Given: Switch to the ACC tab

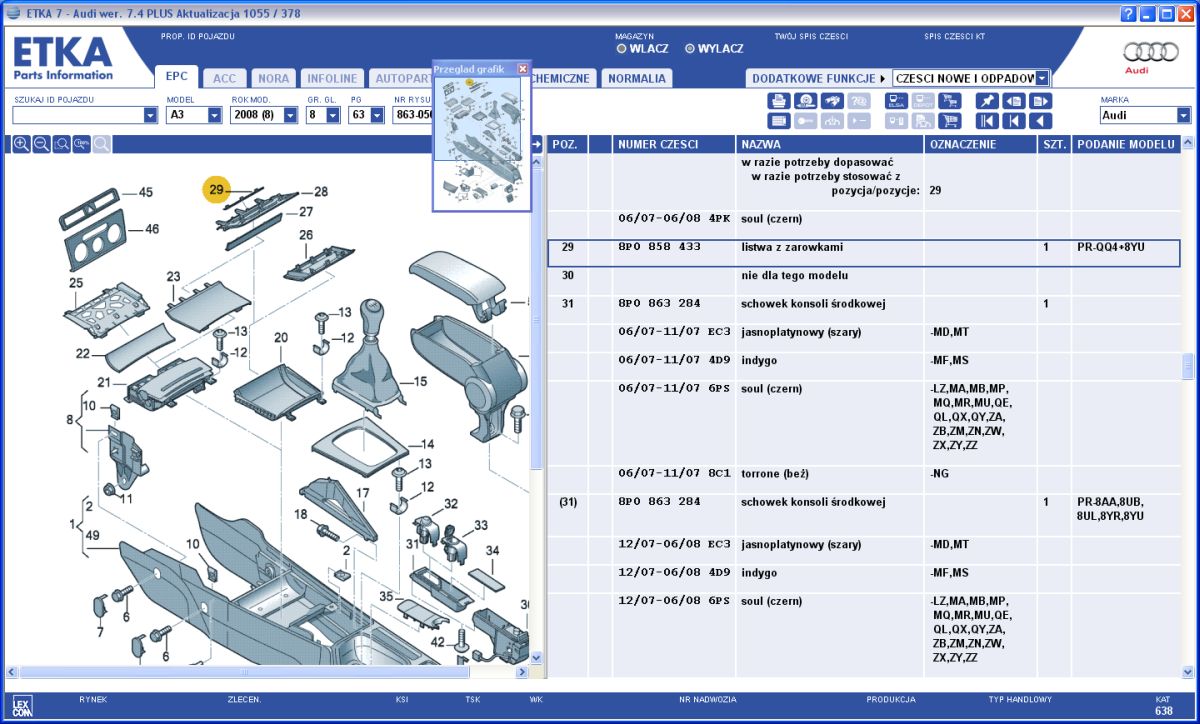Looking at the screenshot, I should click(225, 78).
